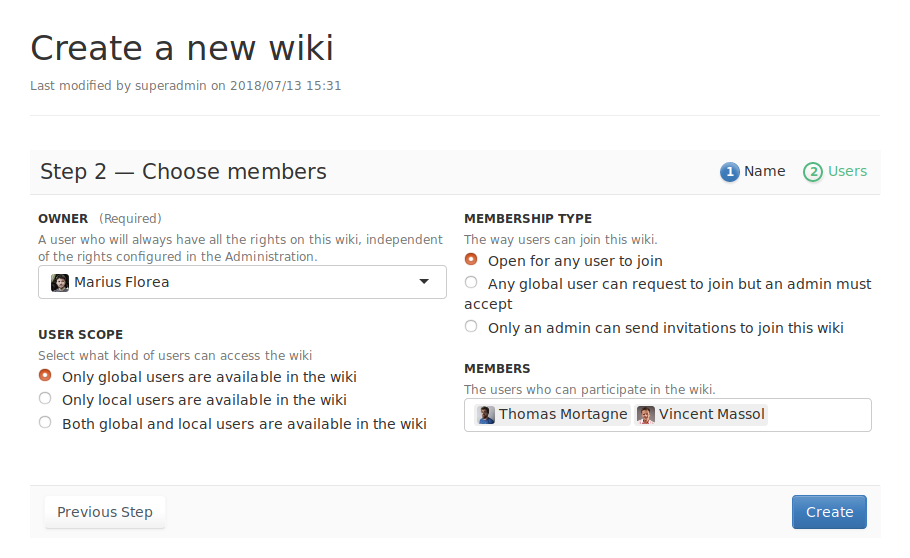Choose 'Any global user can request to join'

[x=471, y=283]
